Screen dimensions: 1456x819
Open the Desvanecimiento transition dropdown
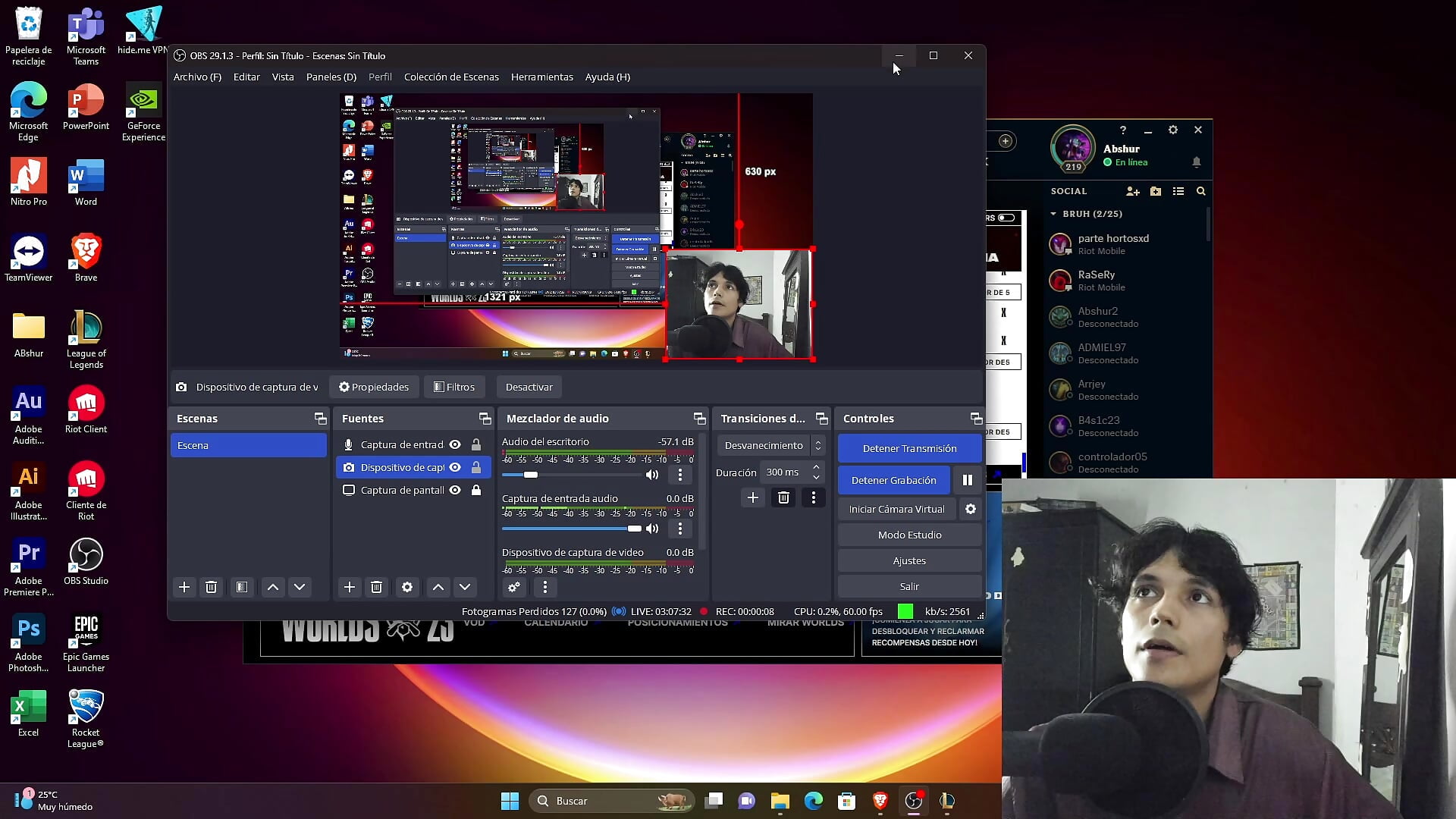[771, 445]
